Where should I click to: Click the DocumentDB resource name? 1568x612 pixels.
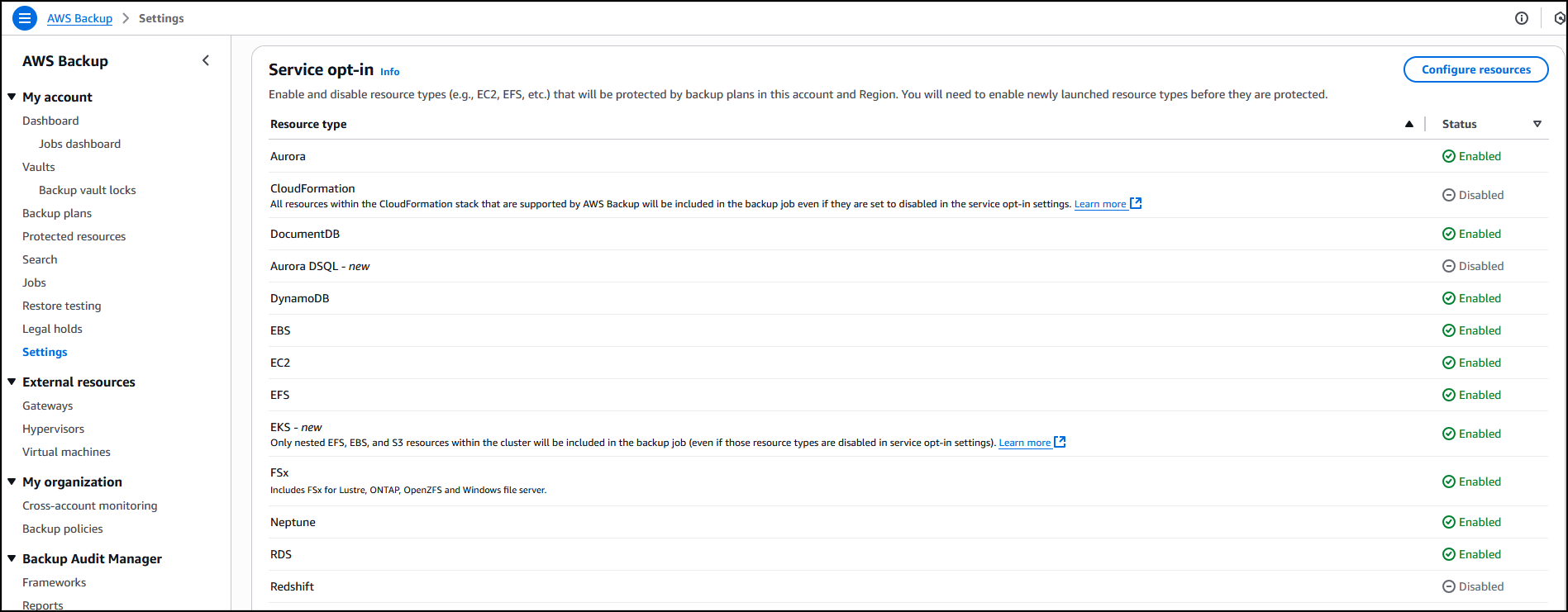pos(305,234)
